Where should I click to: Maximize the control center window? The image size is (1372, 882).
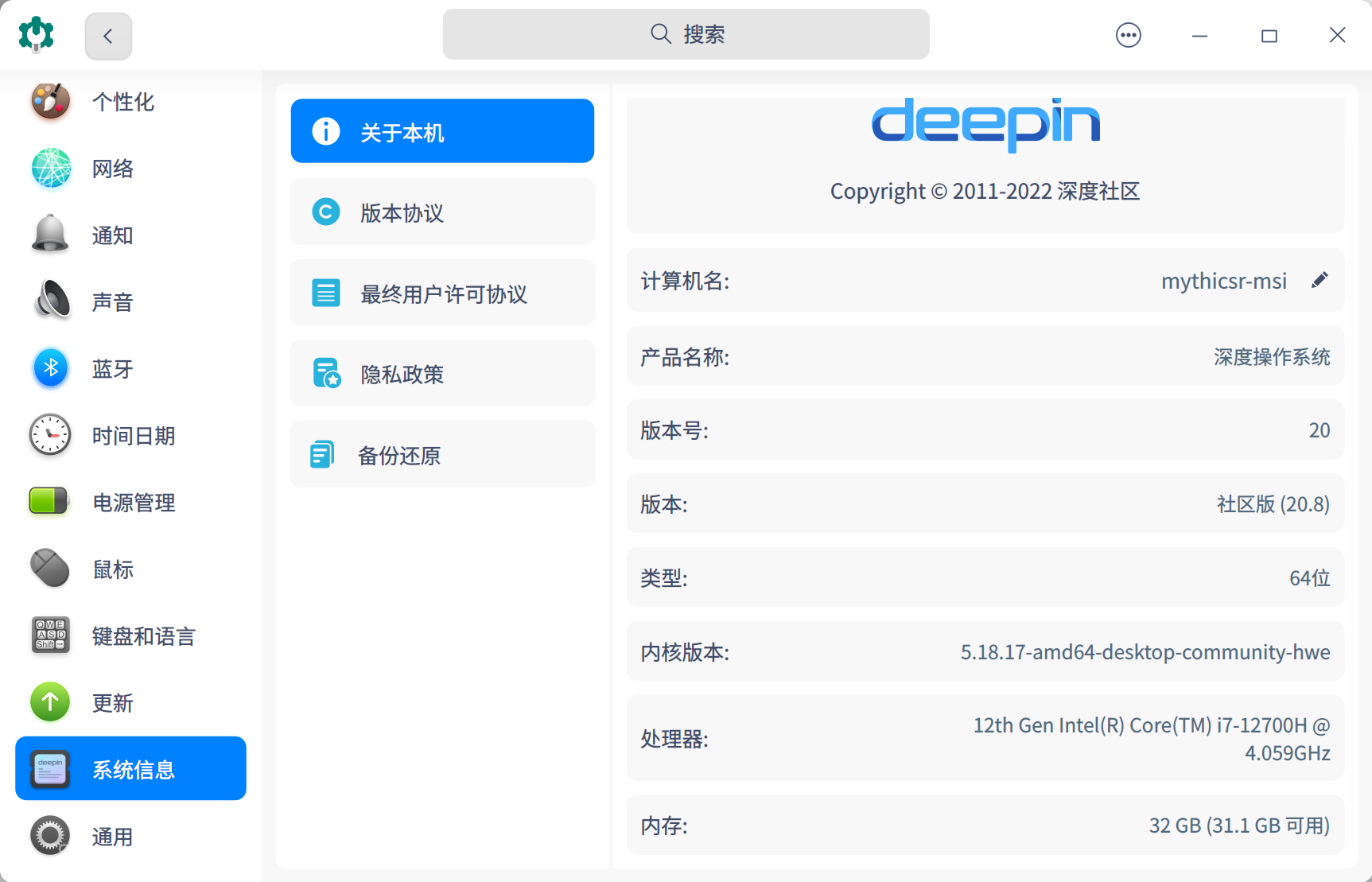pos(1269,35)
